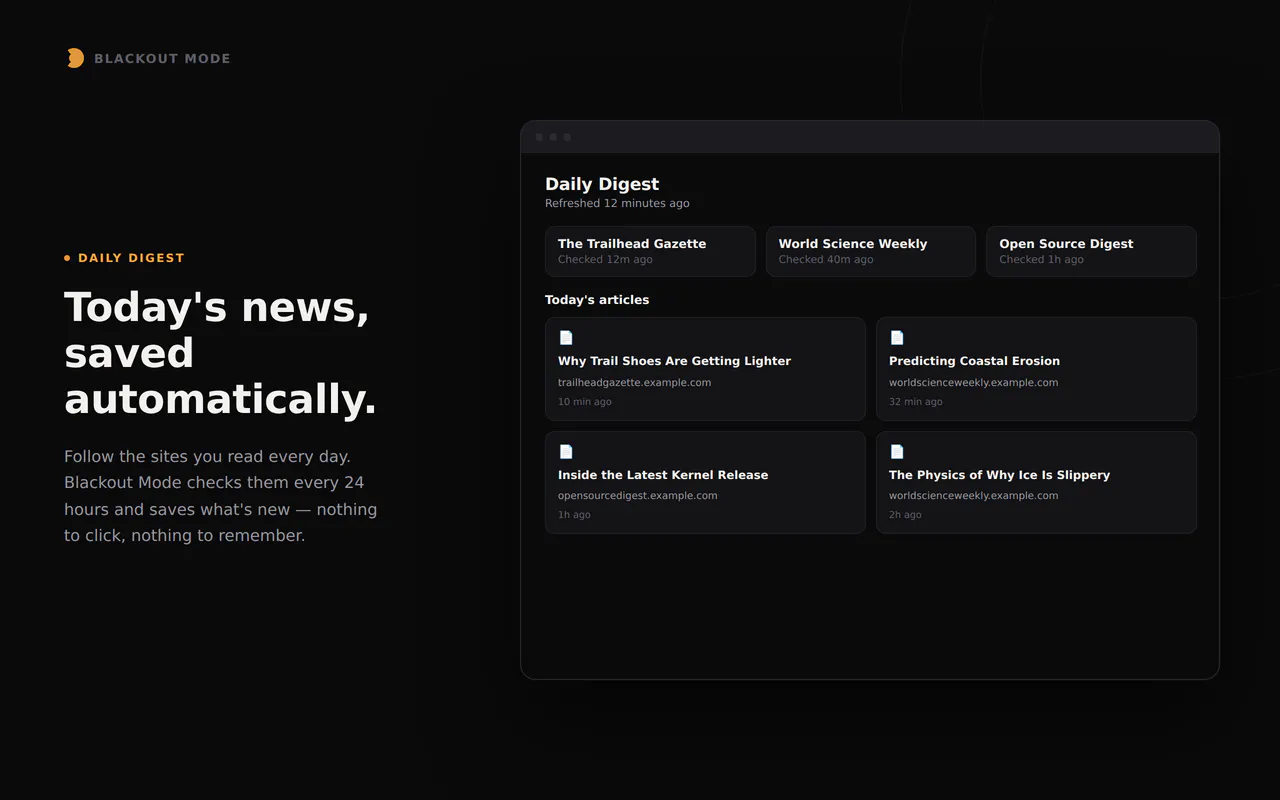Screen dimensions: 1280x800
Task: Click the 2h ago timestamp
Action: 905,515
